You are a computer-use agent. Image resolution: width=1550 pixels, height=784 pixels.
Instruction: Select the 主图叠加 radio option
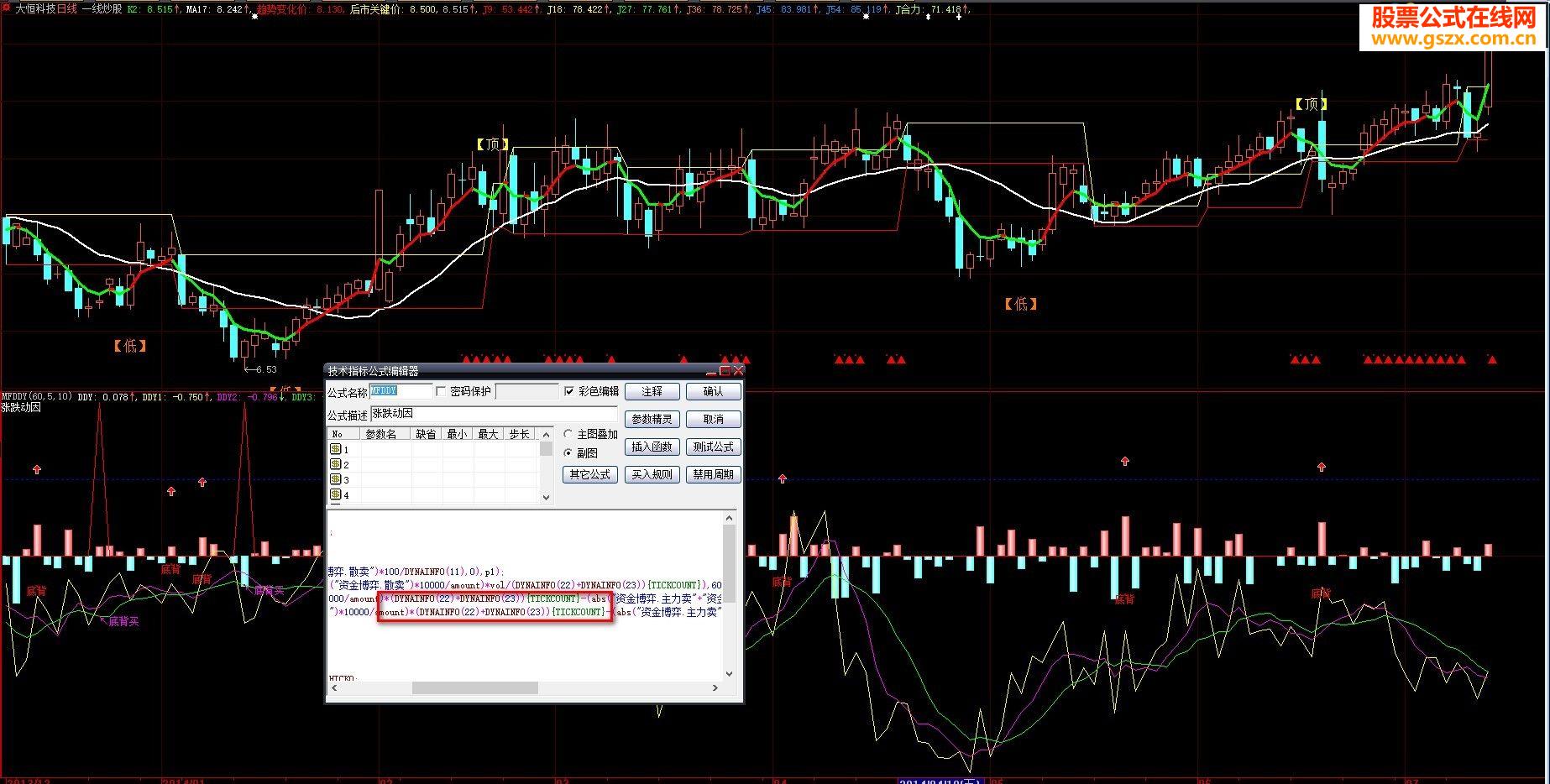point(568,435)
